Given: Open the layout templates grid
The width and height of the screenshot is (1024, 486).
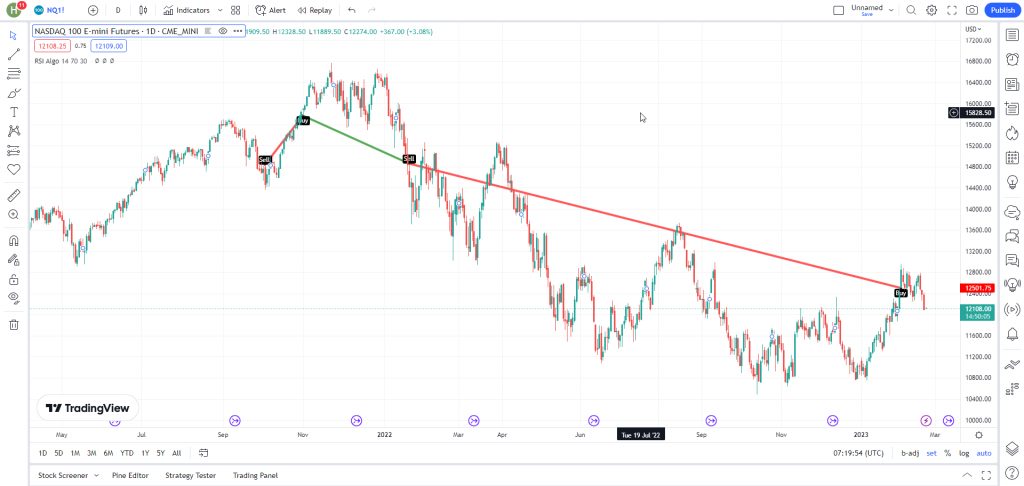Looking at the screenshot, I should click(x=236, y=10).
